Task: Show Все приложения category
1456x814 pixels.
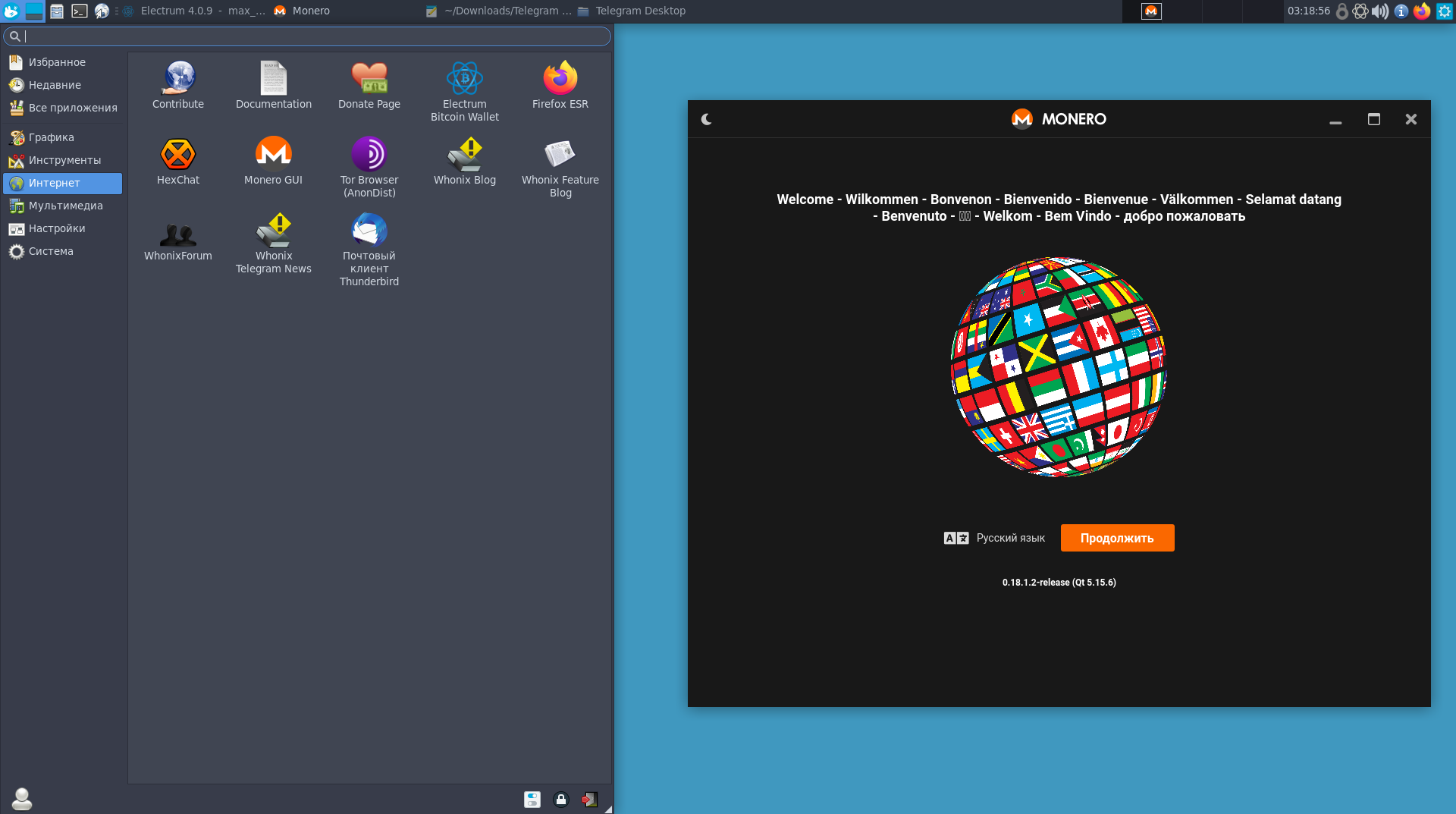Action: [x=63, y=108]
